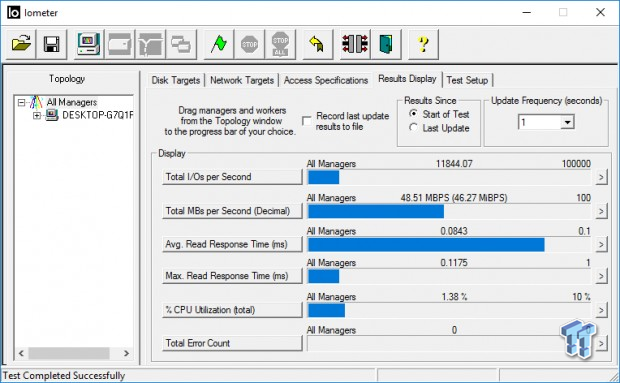620x383 pixels.
Task: Open the Avg. Read Response Time arrow
Action: click(x=601, y=245)
